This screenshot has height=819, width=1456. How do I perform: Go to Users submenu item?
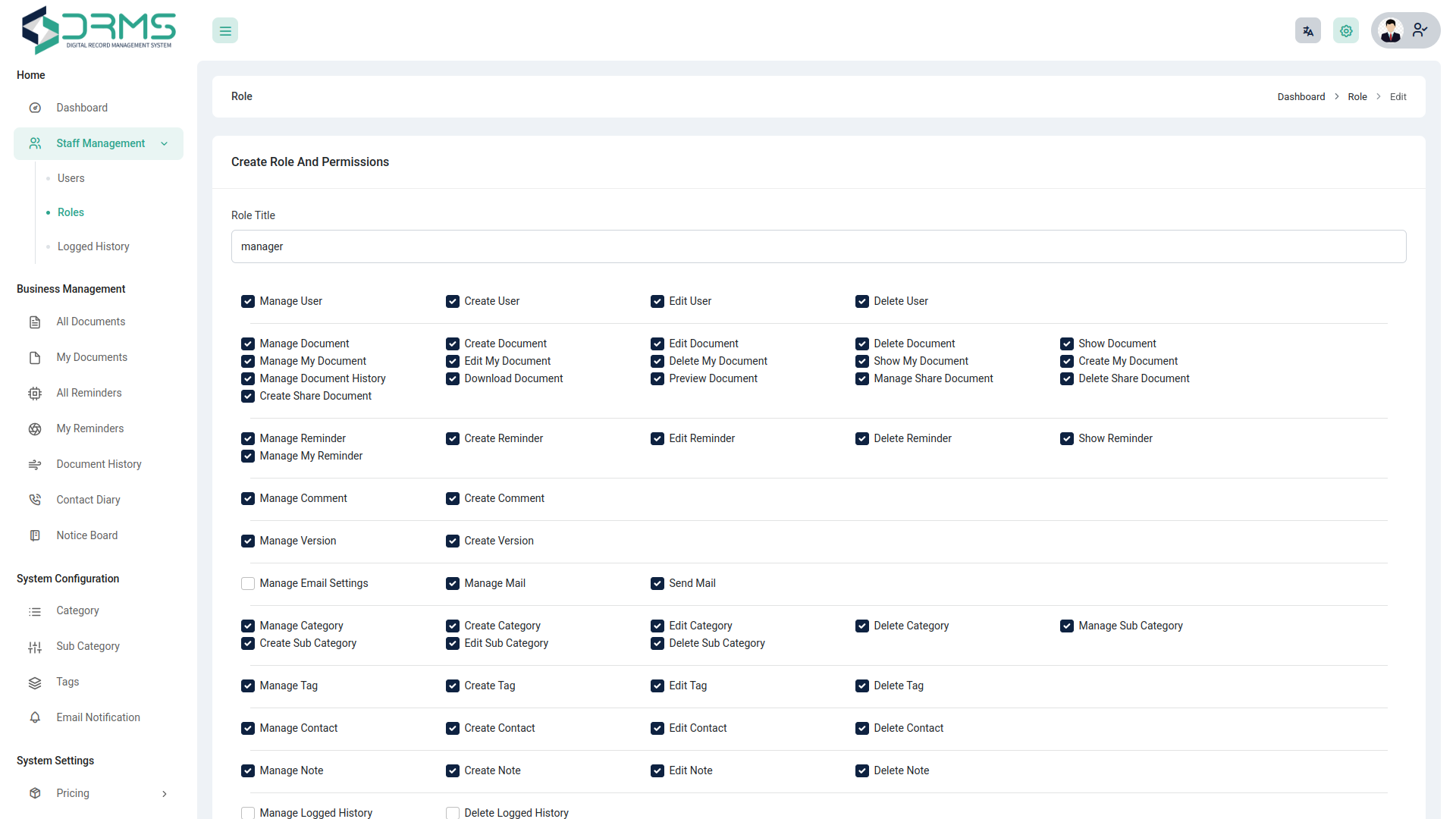click(71, 178)
